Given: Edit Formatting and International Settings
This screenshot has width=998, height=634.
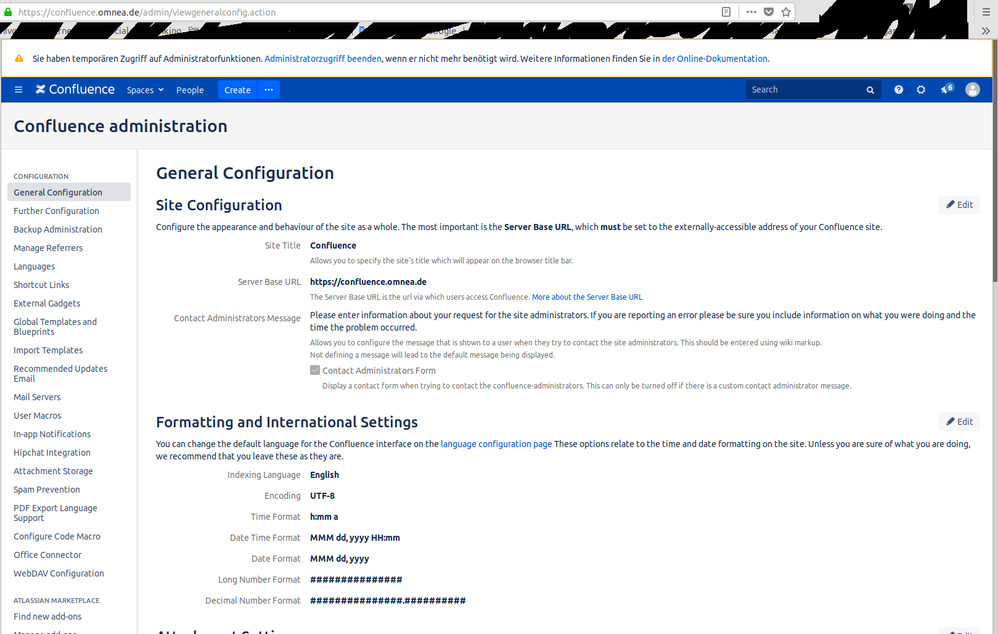Looking at the screenshot, I should (x=959, y=421).
